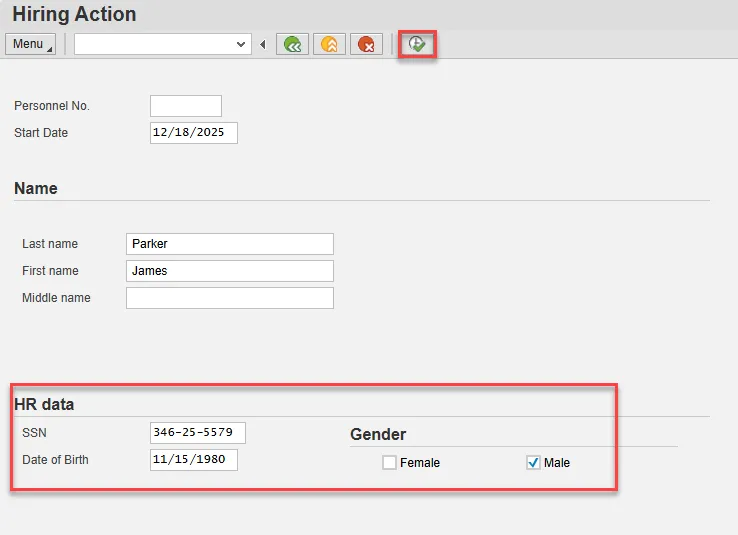Check the Female gender checkbox

tap(389, 463)
